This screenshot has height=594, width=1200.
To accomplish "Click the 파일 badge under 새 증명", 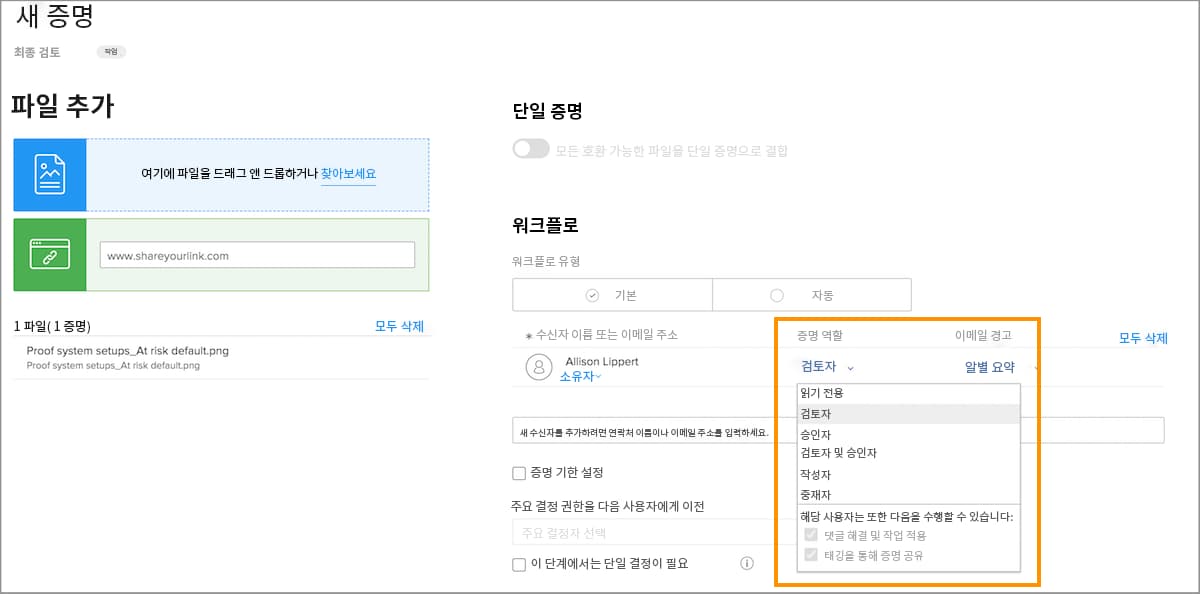I will (x=110, y=51).
